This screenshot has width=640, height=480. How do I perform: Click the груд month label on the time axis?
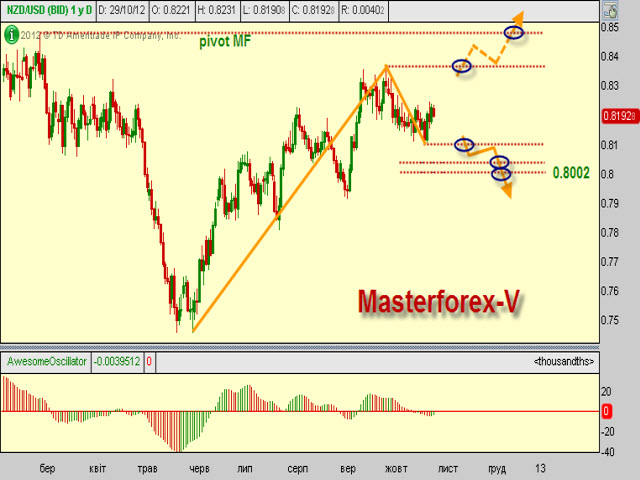[x=497, y=469]
